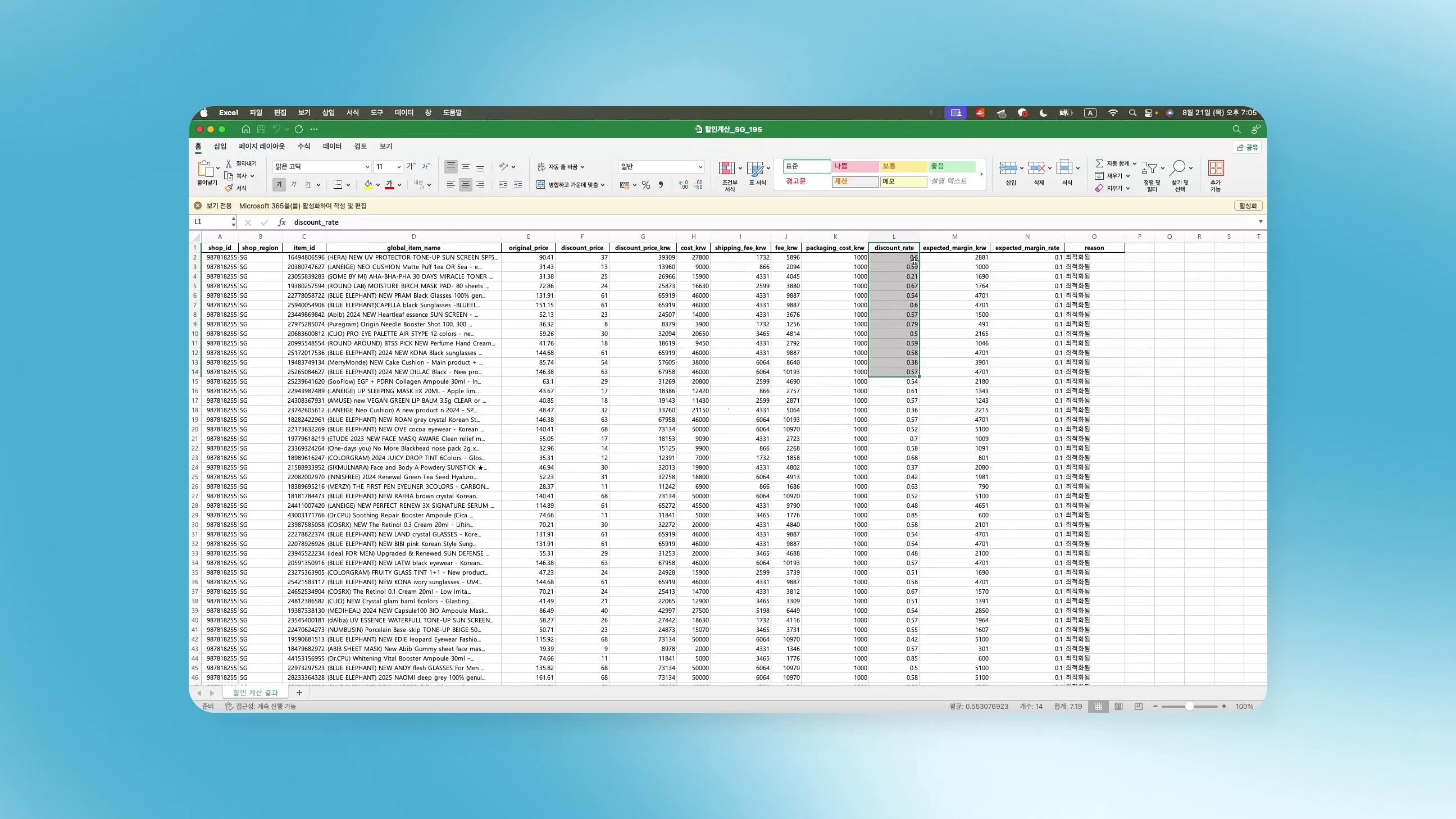Open the Conditional Formatting (조건부 서식) tool

(729, 174)
